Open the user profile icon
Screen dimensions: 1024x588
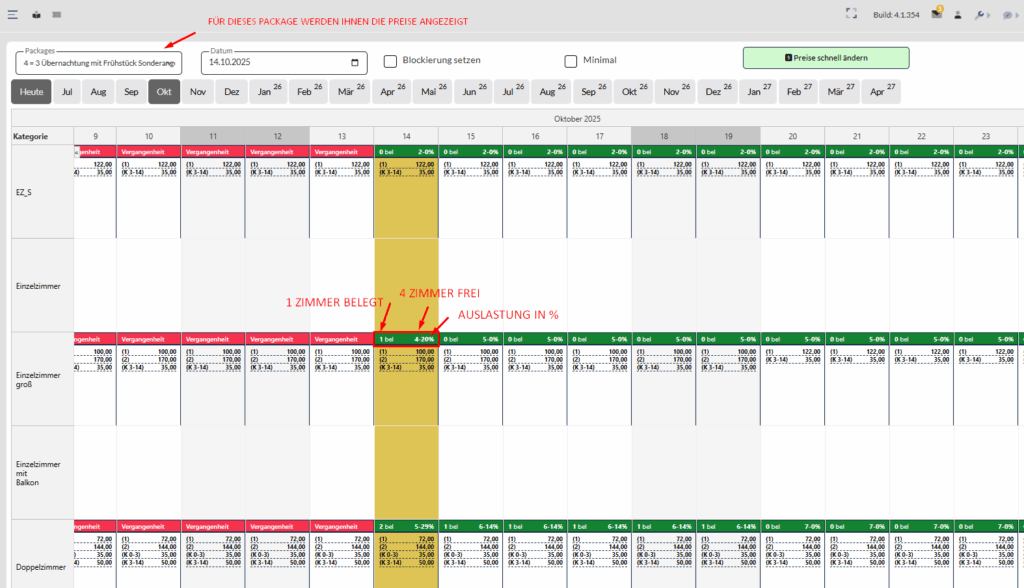pos(958,15)
